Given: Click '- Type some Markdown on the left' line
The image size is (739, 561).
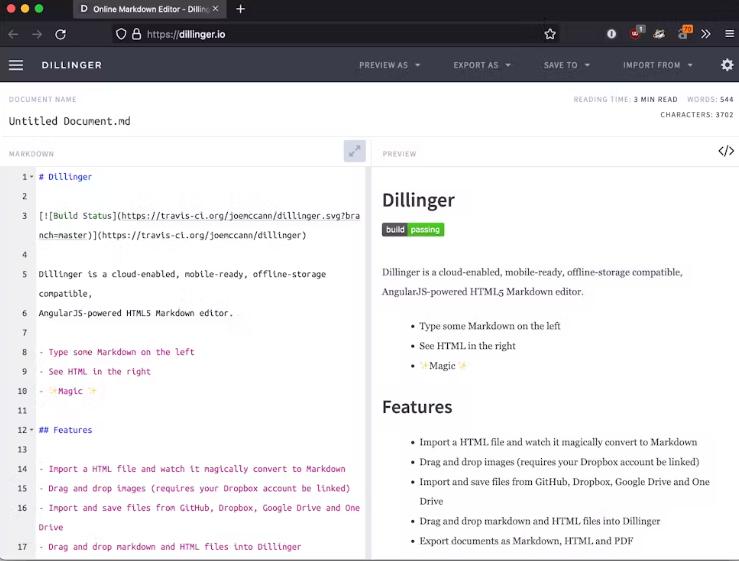Looking at the screenshot, I should pos(117,352).
